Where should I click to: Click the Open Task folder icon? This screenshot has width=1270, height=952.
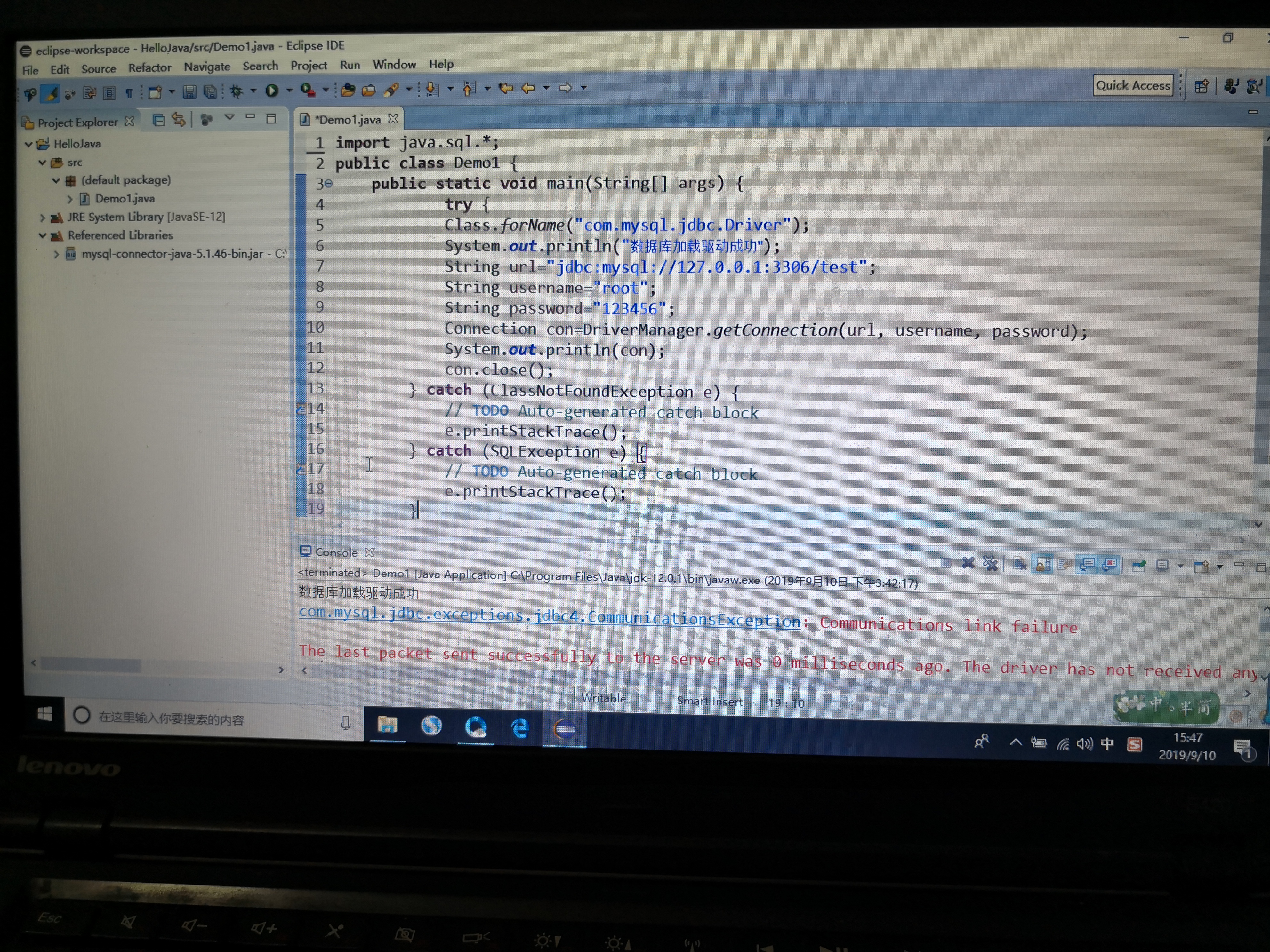coord(369,90)
